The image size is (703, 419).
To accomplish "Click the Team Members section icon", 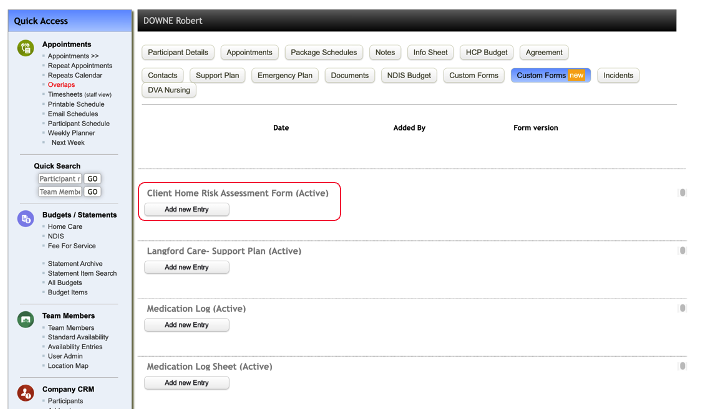I will [x=26, y=320].
